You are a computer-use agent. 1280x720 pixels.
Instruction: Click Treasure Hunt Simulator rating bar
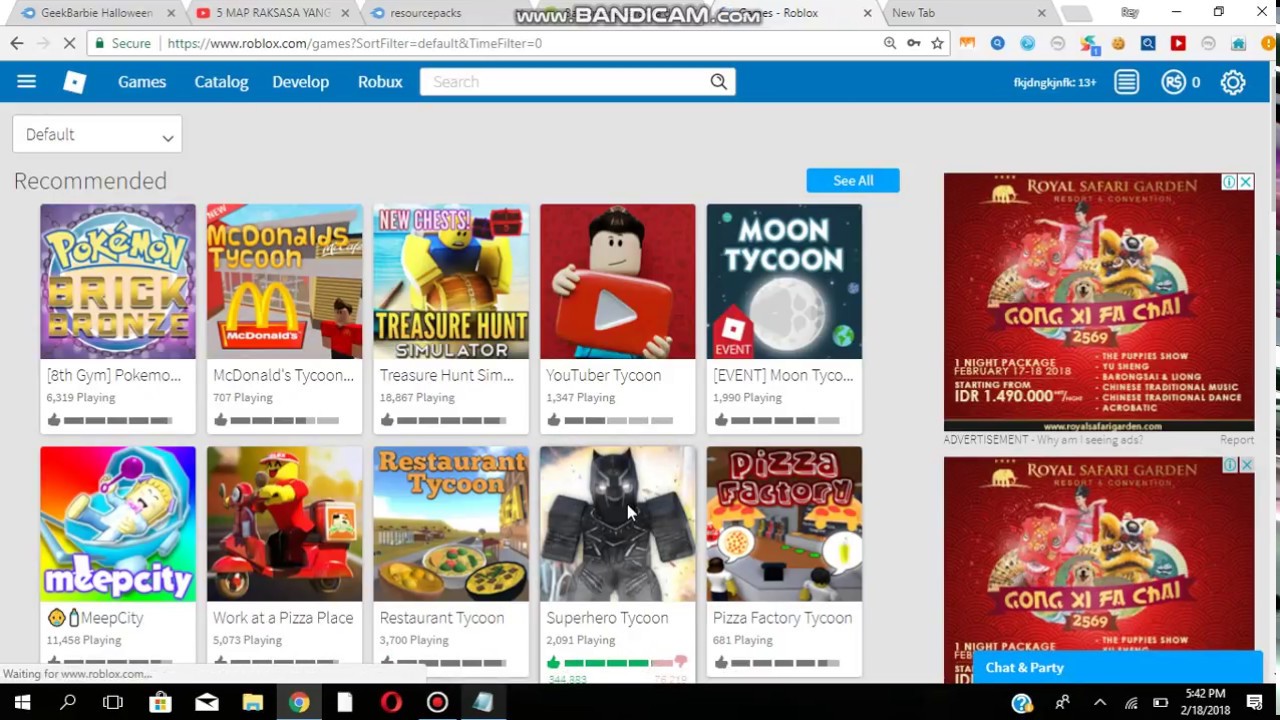tap(451, 420)
